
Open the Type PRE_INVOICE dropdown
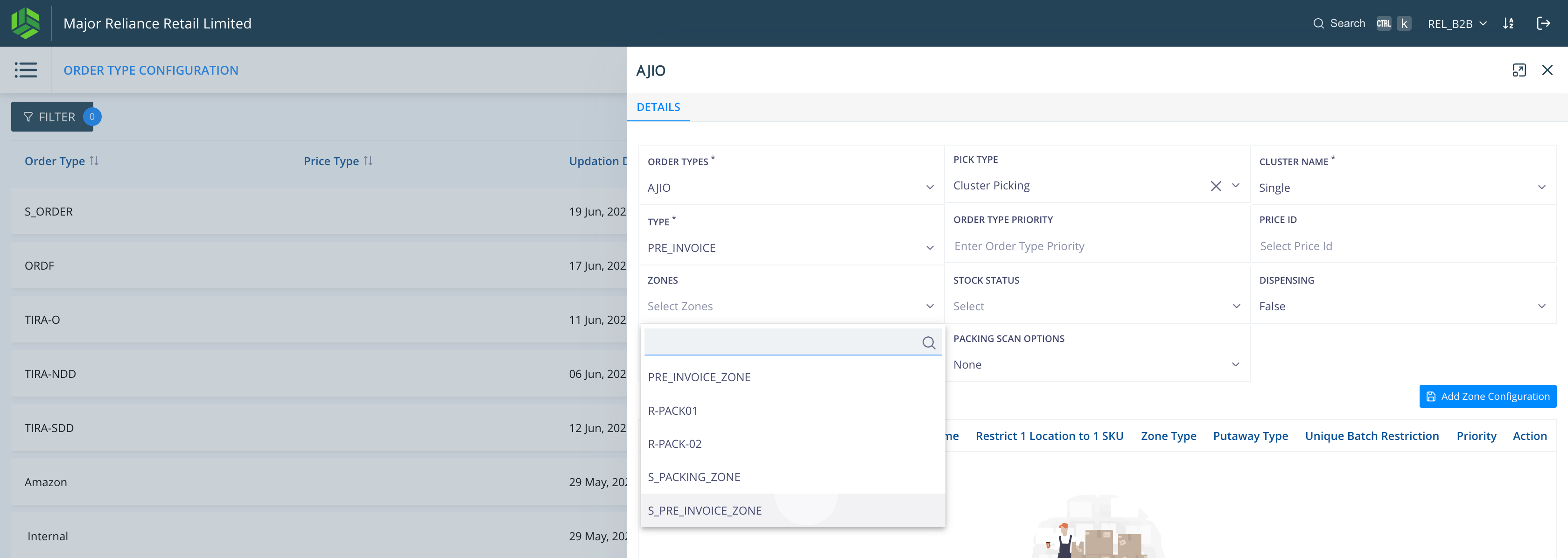(x=791, y=248)
